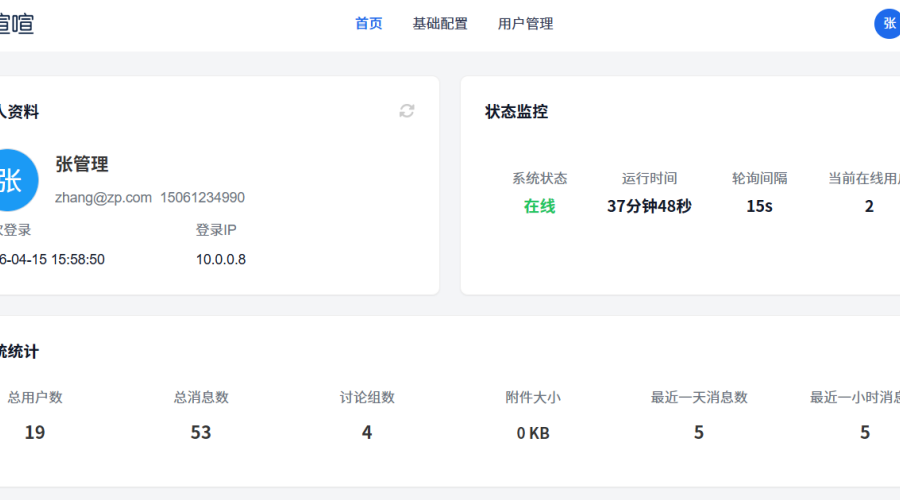Click the 总消息数 label

[201, 397]
